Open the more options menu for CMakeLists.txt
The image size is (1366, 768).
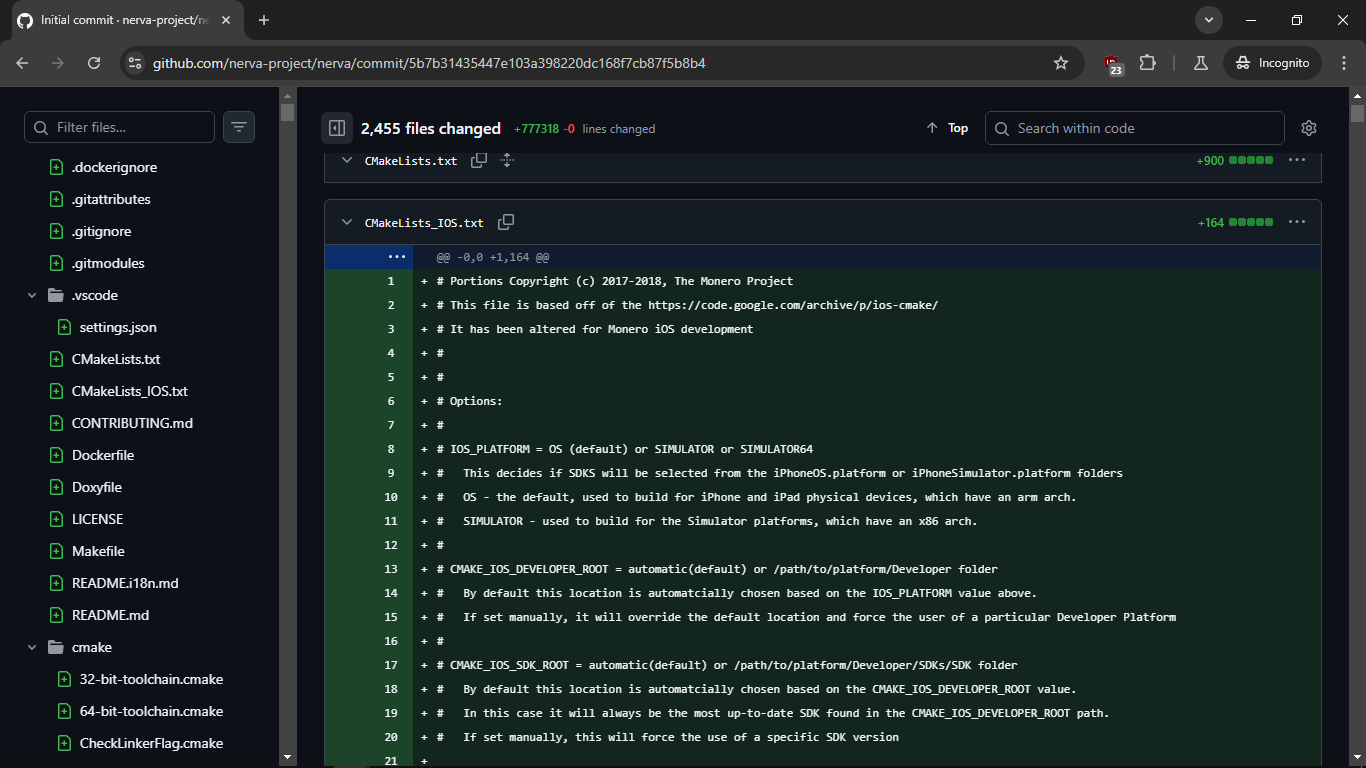pyautogui.click(x=1297, y=160)
